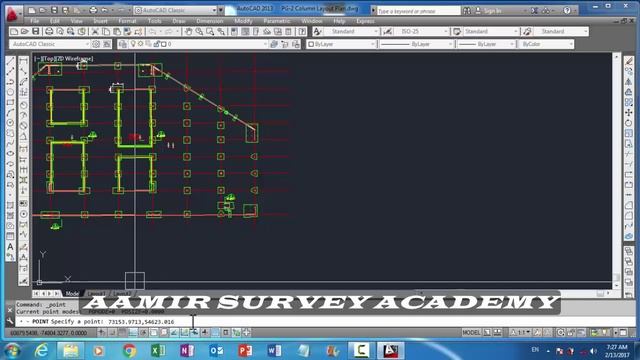640x360 pixels.
Task: Click the Zoom Realtime magnifier icon
Action: (x=199, y=31)
